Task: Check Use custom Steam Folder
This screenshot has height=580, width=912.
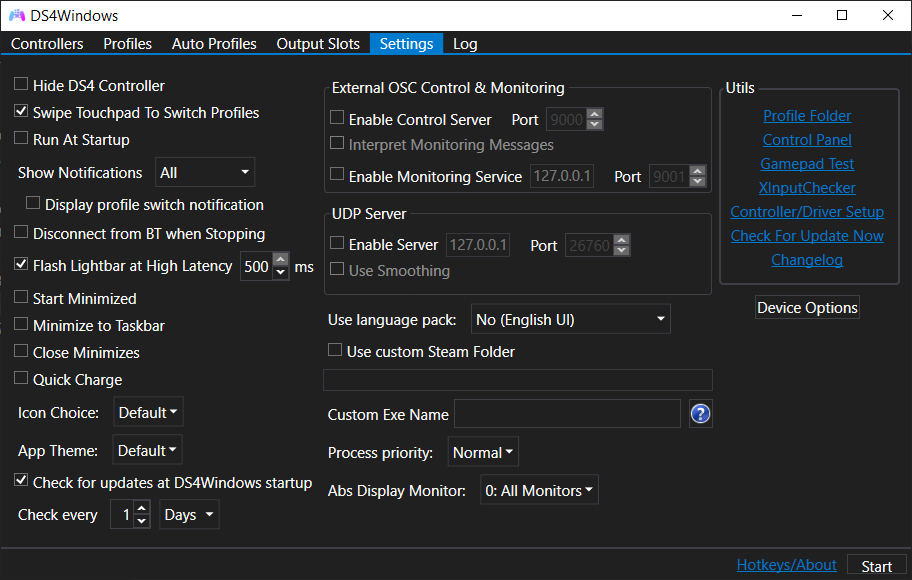Action: pyautogui.click(x=336, y=351)
